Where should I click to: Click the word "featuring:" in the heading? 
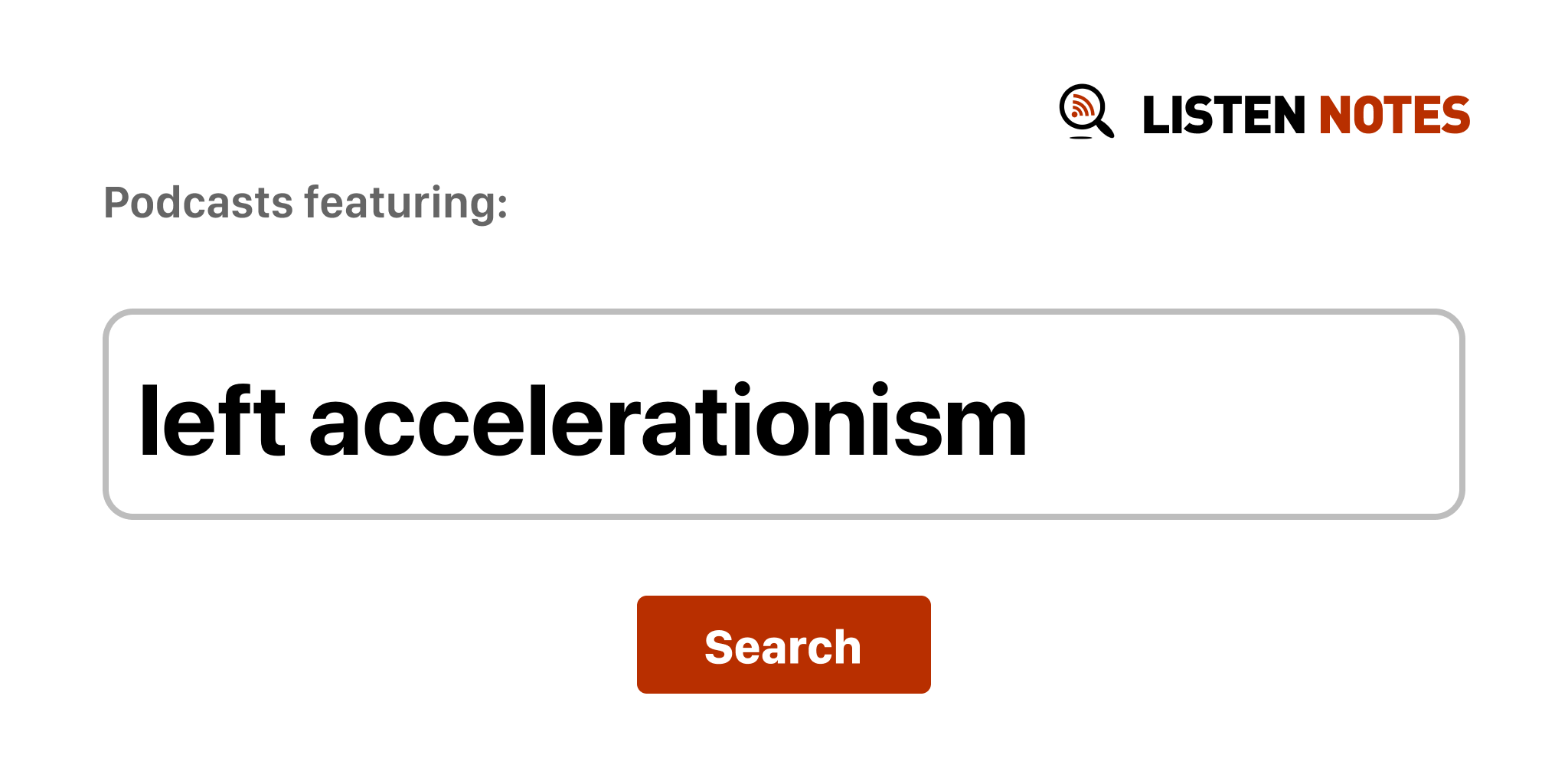pos(407,203)
